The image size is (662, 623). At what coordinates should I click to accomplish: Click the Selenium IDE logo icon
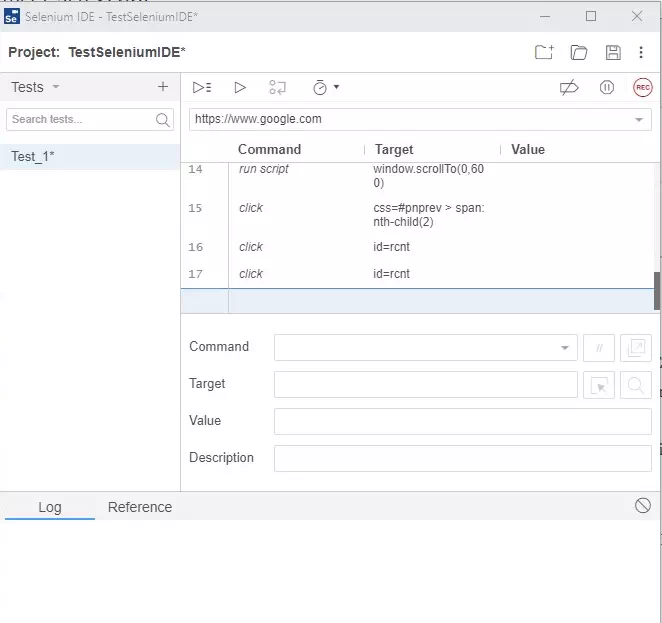pyautogui.click(x=12, y=16)
